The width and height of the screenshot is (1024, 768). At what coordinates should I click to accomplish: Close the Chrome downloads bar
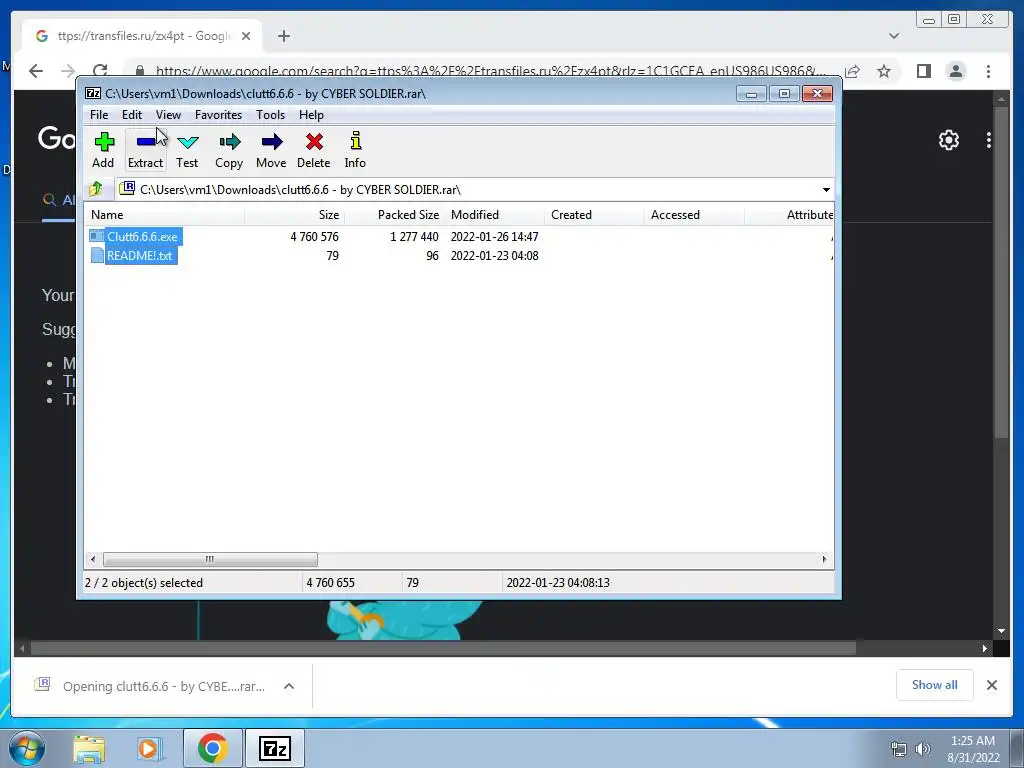tap(991, 684)
